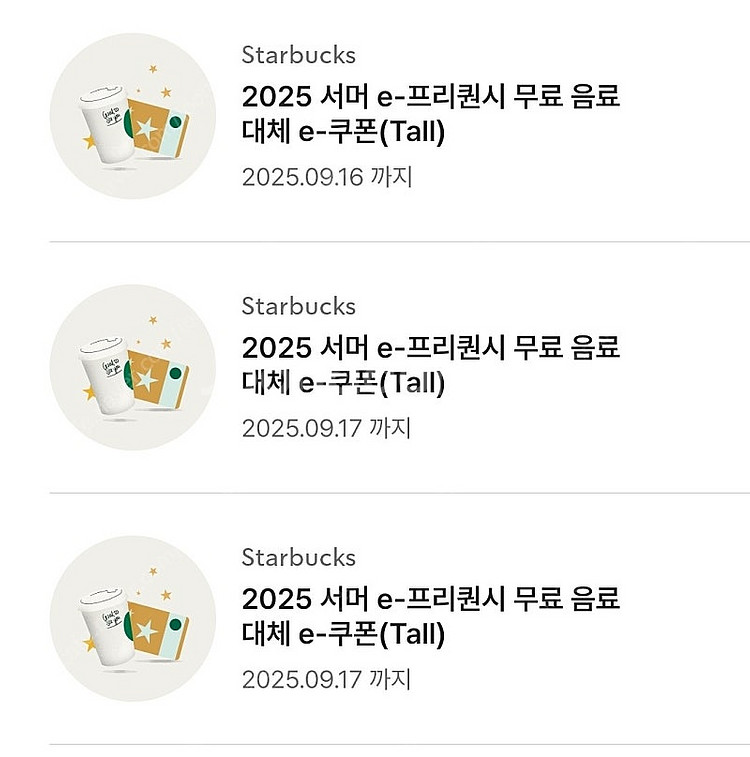Open the middle 서머 e-프리퀀시 coupon title
This screenshot has width=750, height=757.
430,348
